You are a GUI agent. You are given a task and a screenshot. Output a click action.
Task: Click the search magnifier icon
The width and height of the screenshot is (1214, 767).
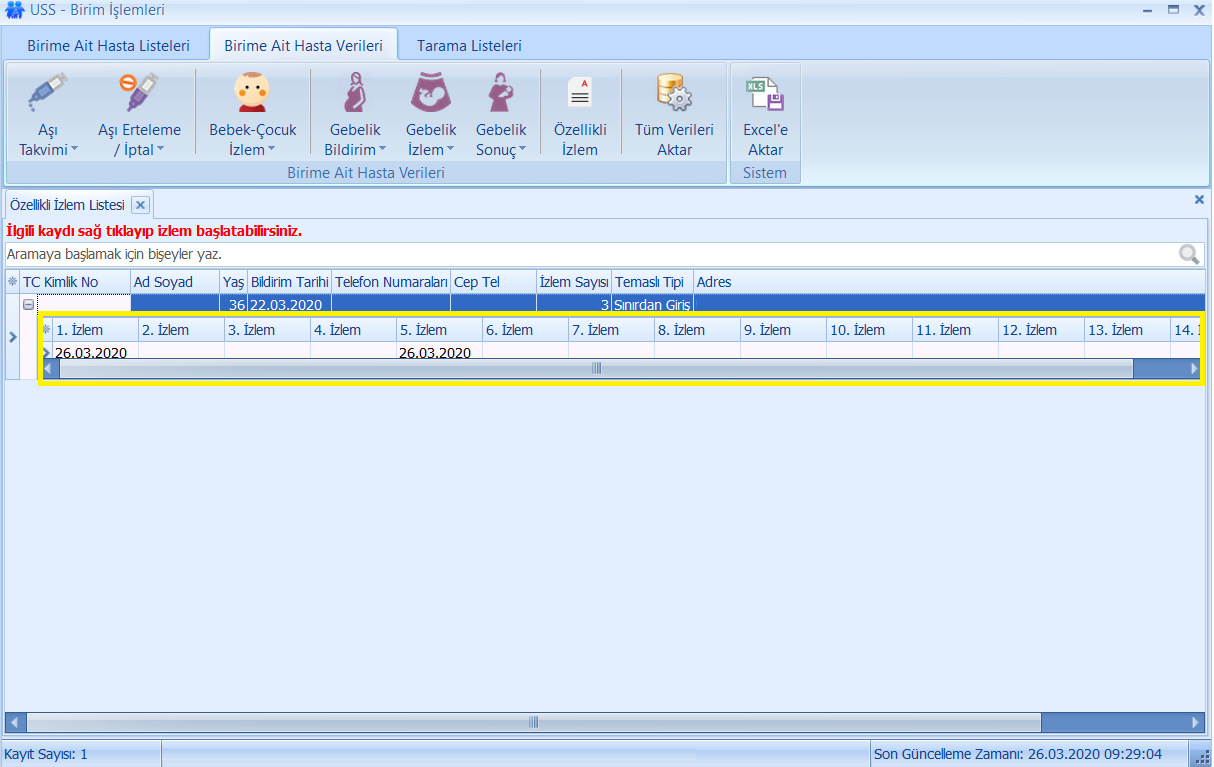tap(1188, 254)
